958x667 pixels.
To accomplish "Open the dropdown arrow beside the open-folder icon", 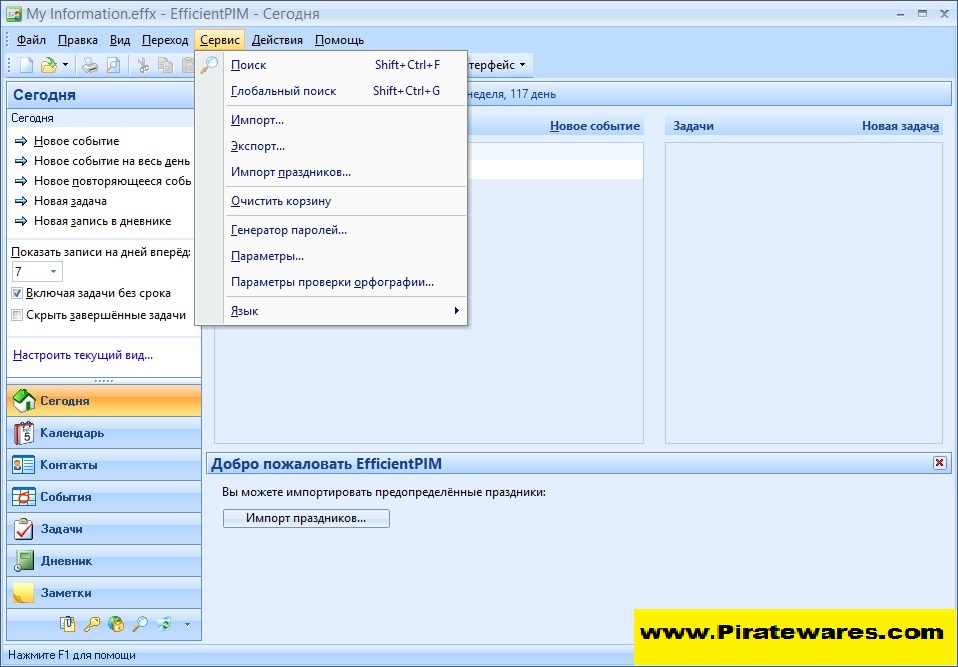I will click(x=66, y=65).
